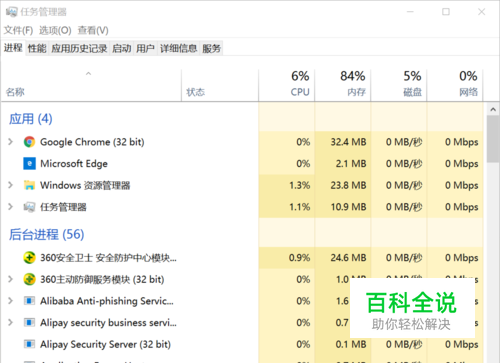500x363 pixels.
Task: Open the 查看(V) menu
Action: tap(93, 31)
